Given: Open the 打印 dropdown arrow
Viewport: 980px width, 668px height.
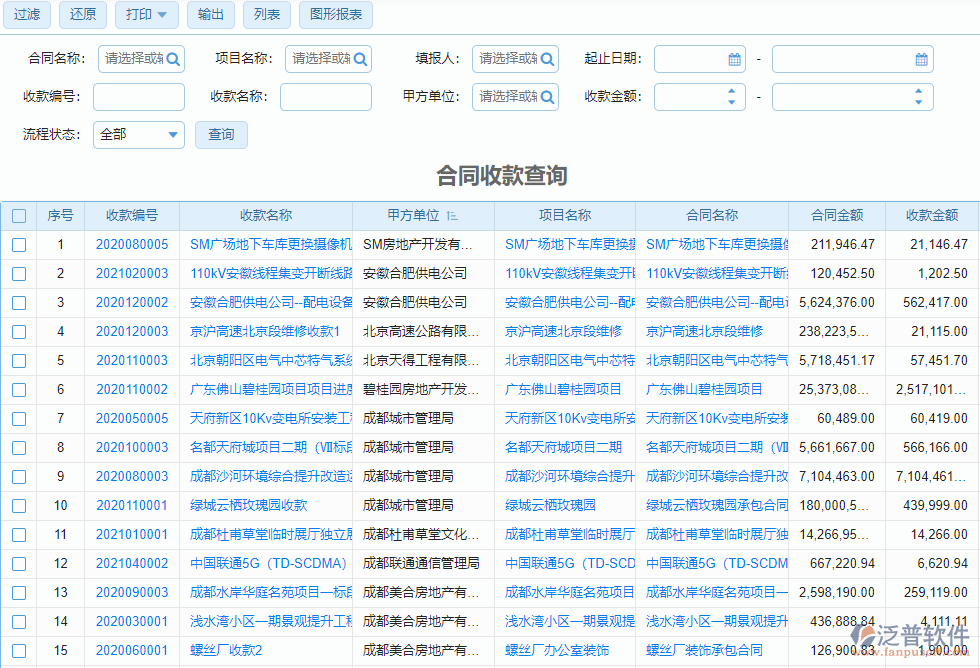Looking at the screenshot, I should click(x=162, y=15).
